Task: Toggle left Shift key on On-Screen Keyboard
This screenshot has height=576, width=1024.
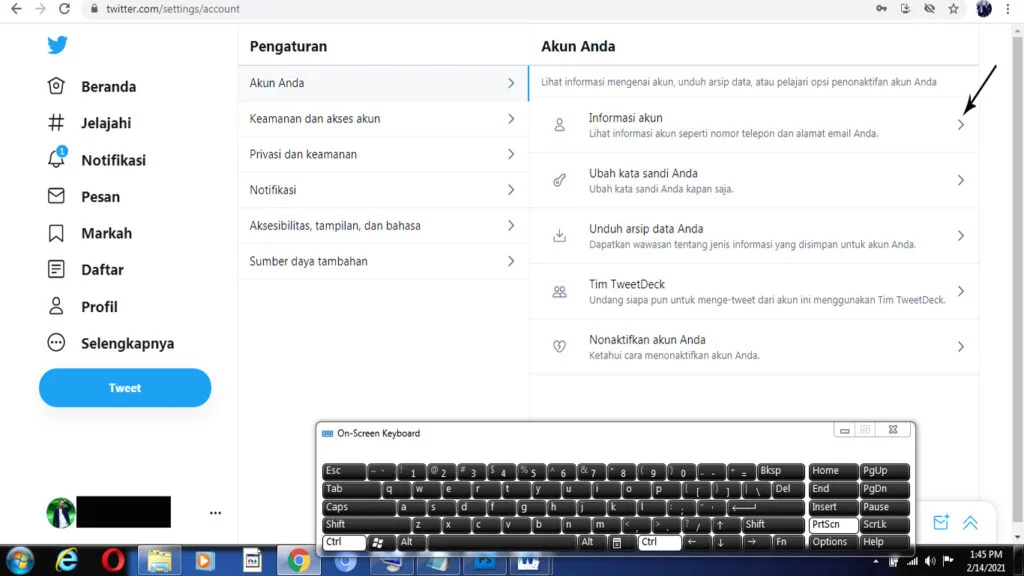Action: point(366,524)
